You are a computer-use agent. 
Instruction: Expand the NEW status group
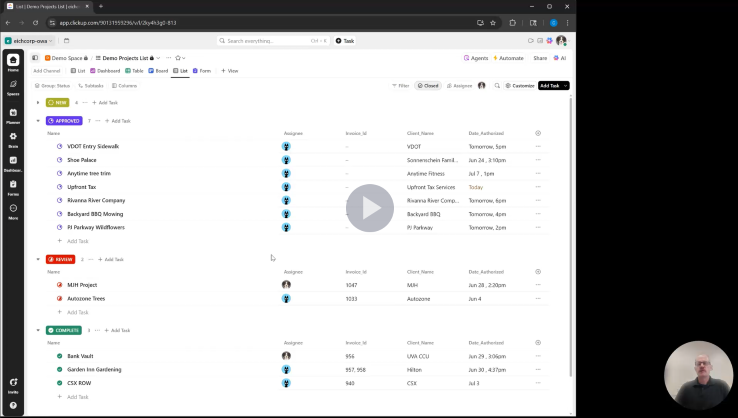pyautogui.click(x=38, y=102)
